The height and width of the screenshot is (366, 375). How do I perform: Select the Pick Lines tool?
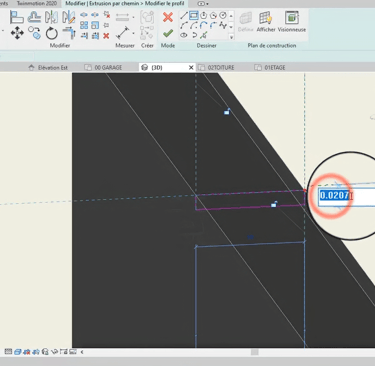click(x=204, y=35)
